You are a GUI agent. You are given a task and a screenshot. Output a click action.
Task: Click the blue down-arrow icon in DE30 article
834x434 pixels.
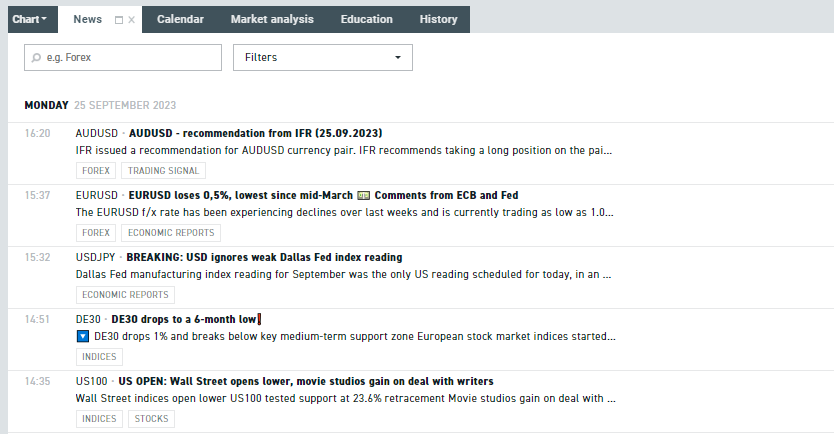pos(83,337)
